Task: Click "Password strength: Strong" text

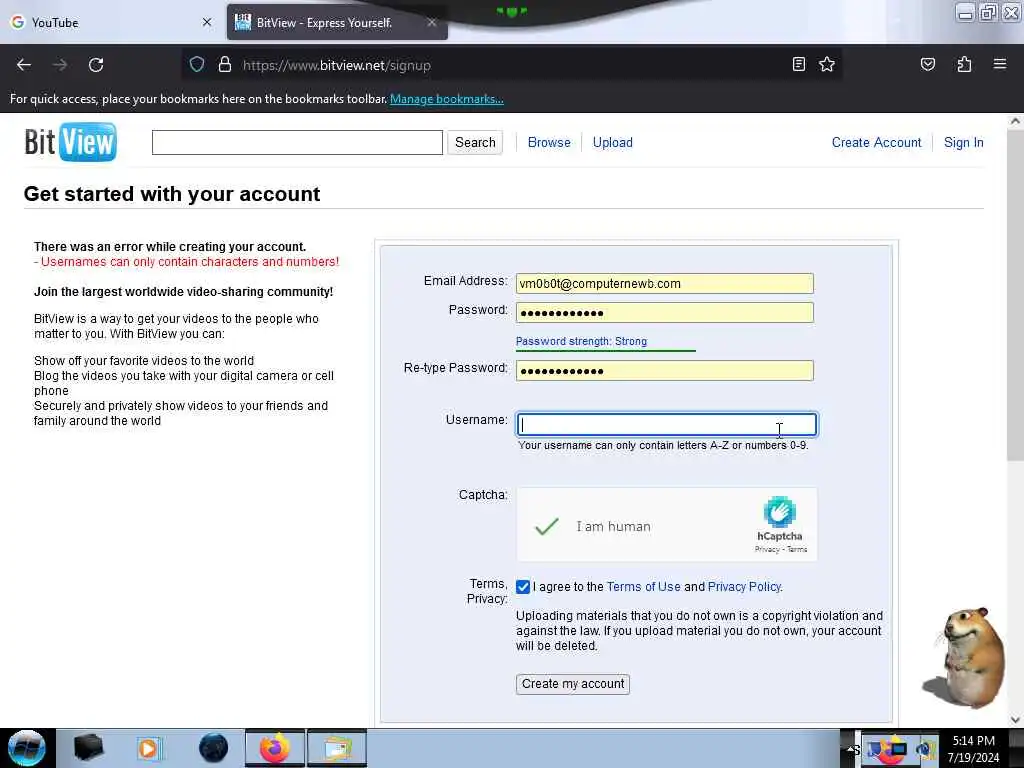Action: pos(581,341)
